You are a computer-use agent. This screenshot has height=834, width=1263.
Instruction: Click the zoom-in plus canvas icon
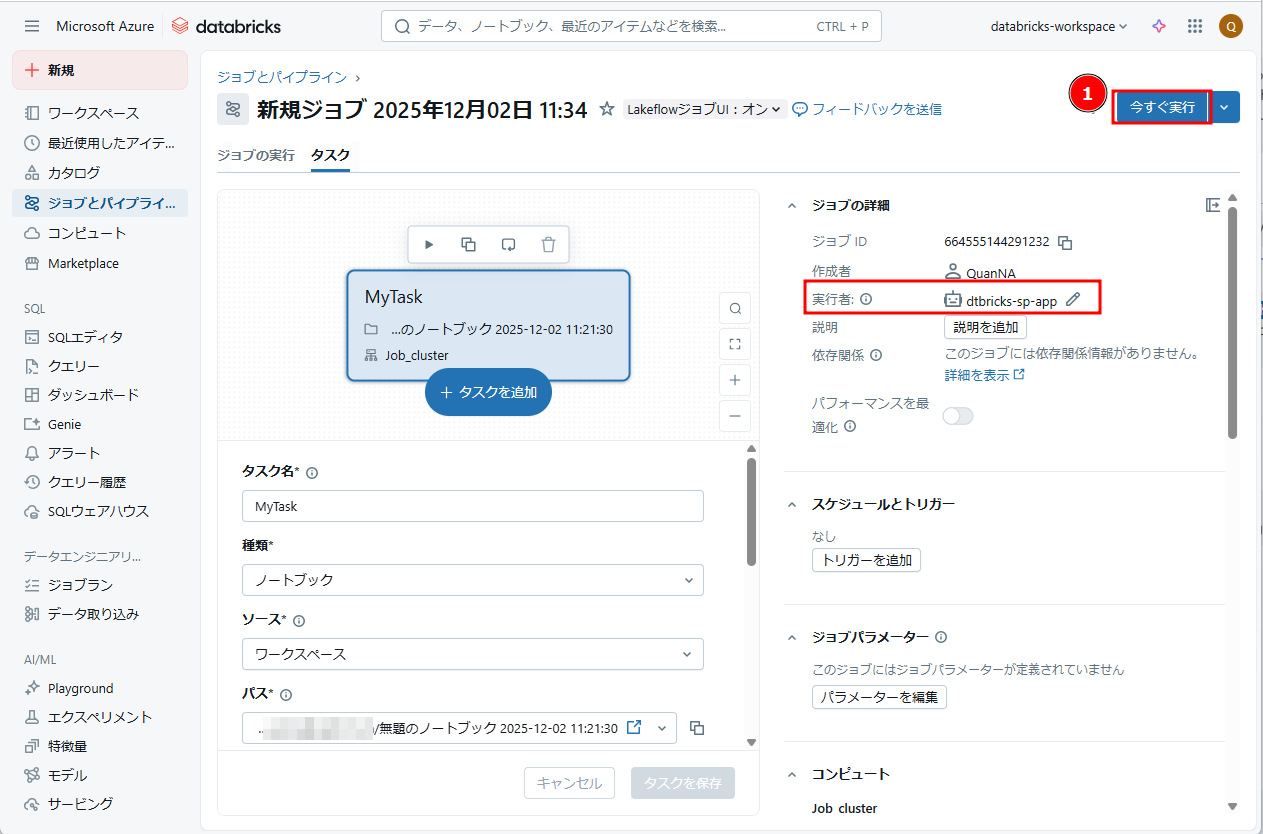tap(735, 380)
